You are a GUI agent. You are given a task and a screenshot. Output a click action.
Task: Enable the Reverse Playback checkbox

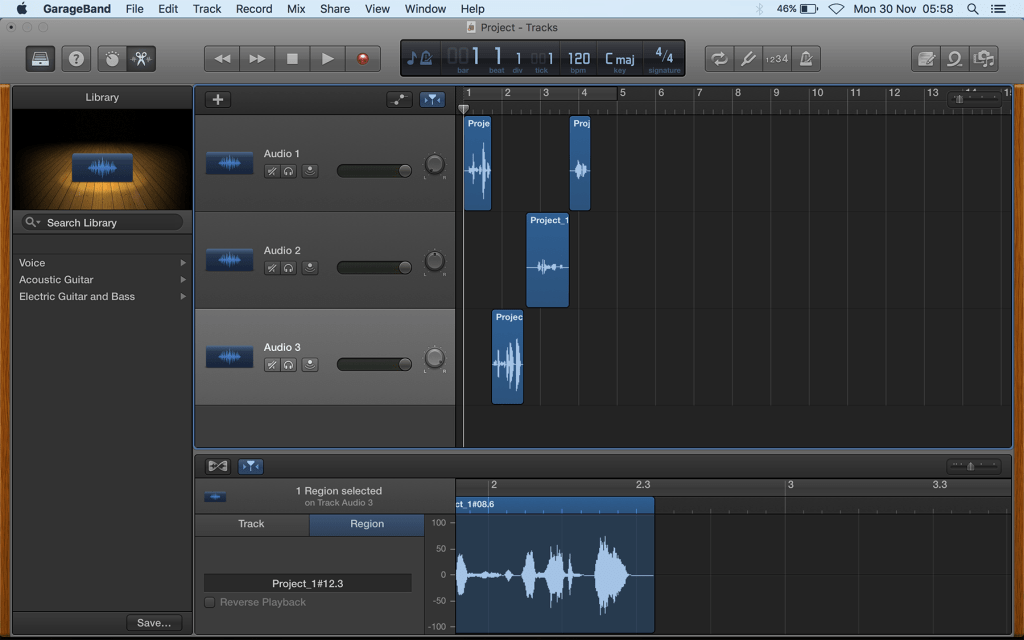[210, 602]
